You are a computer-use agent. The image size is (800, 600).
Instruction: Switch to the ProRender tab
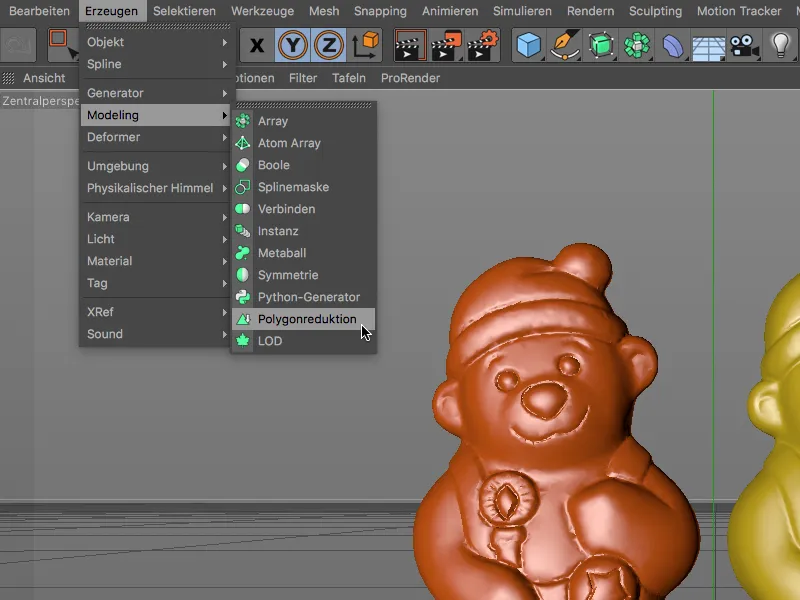[x=410, y=77]
